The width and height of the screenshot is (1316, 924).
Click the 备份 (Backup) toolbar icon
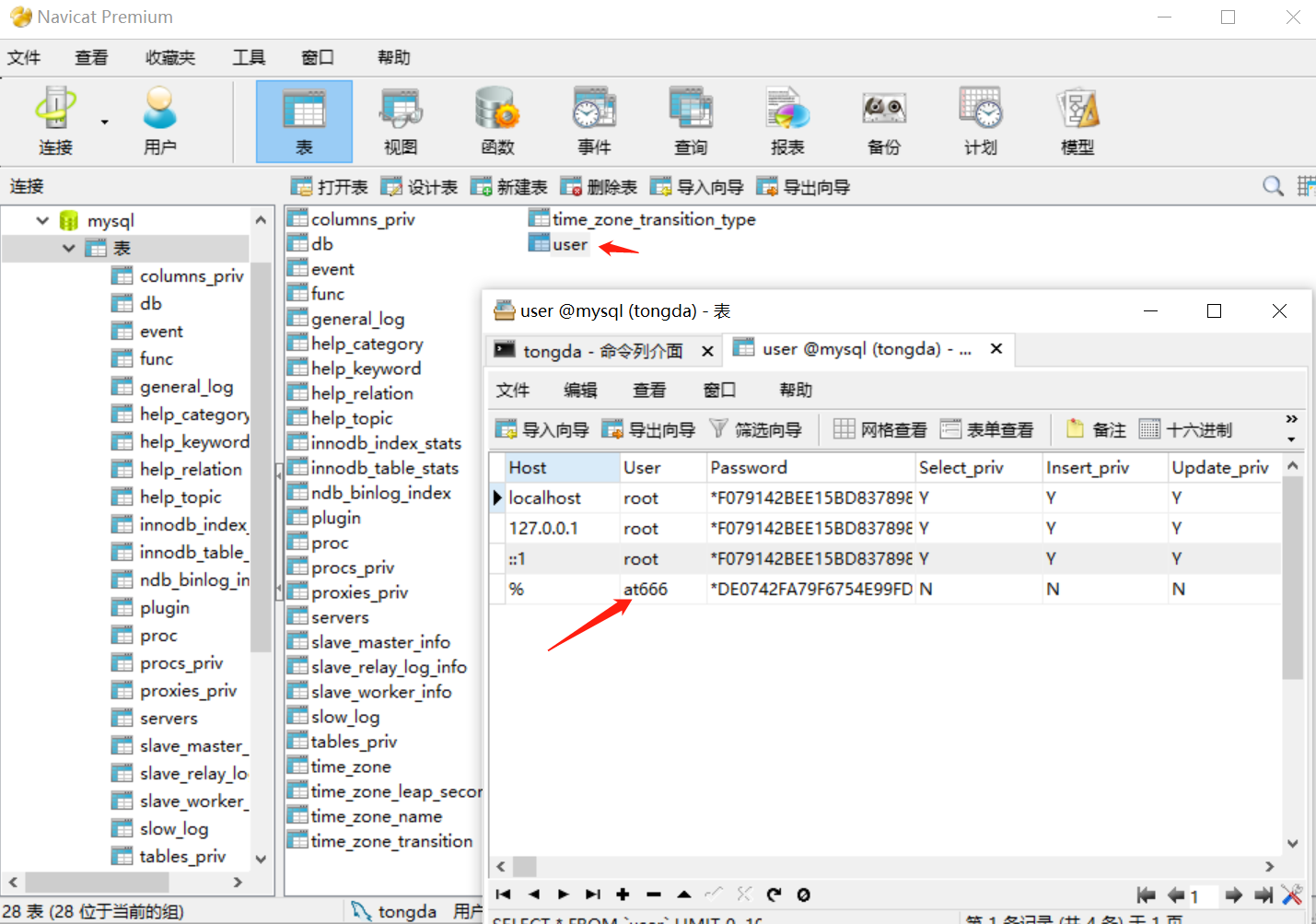tap(883, 120)
